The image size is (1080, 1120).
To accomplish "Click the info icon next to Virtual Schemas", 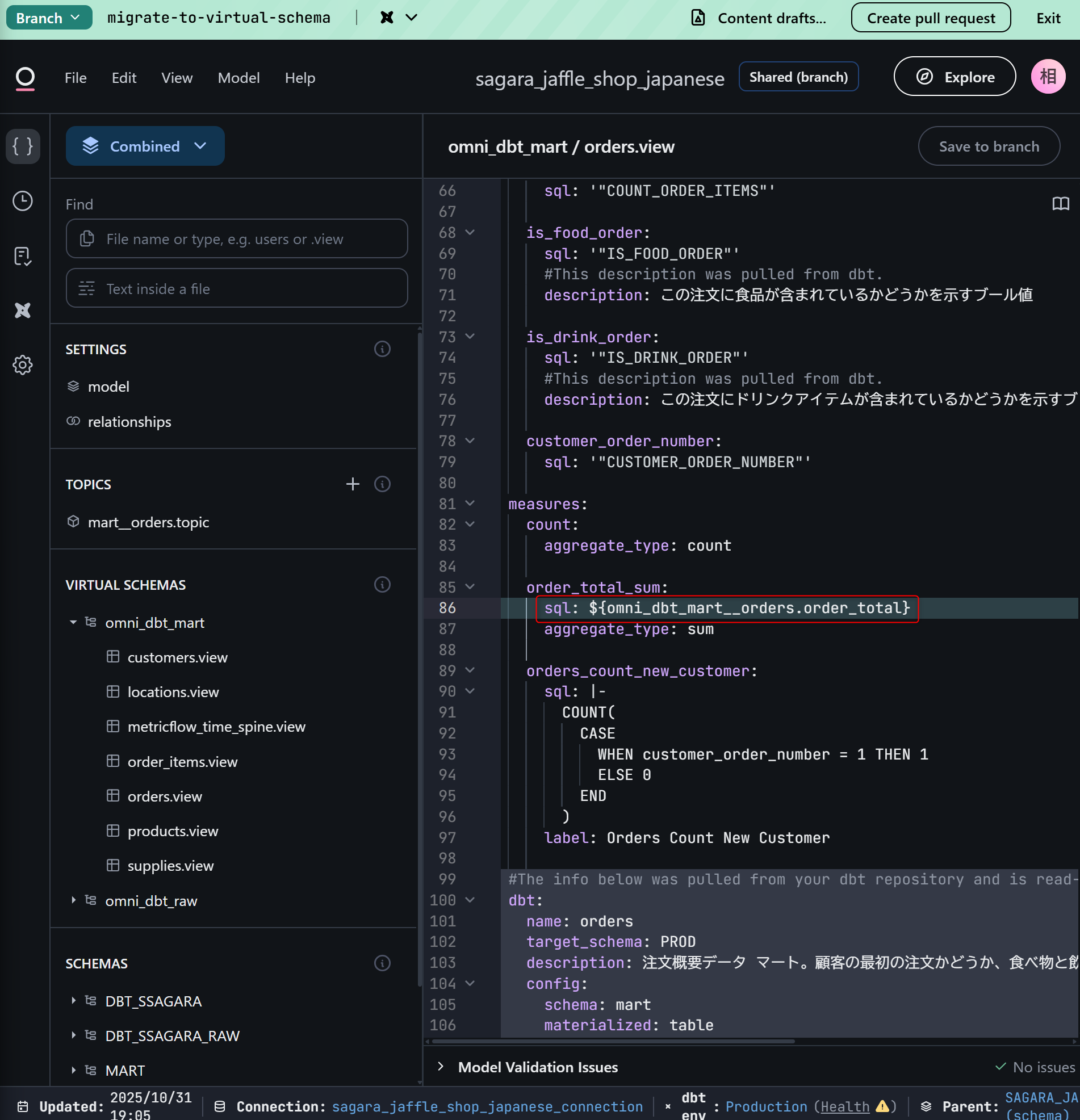I will coord(382,585).
